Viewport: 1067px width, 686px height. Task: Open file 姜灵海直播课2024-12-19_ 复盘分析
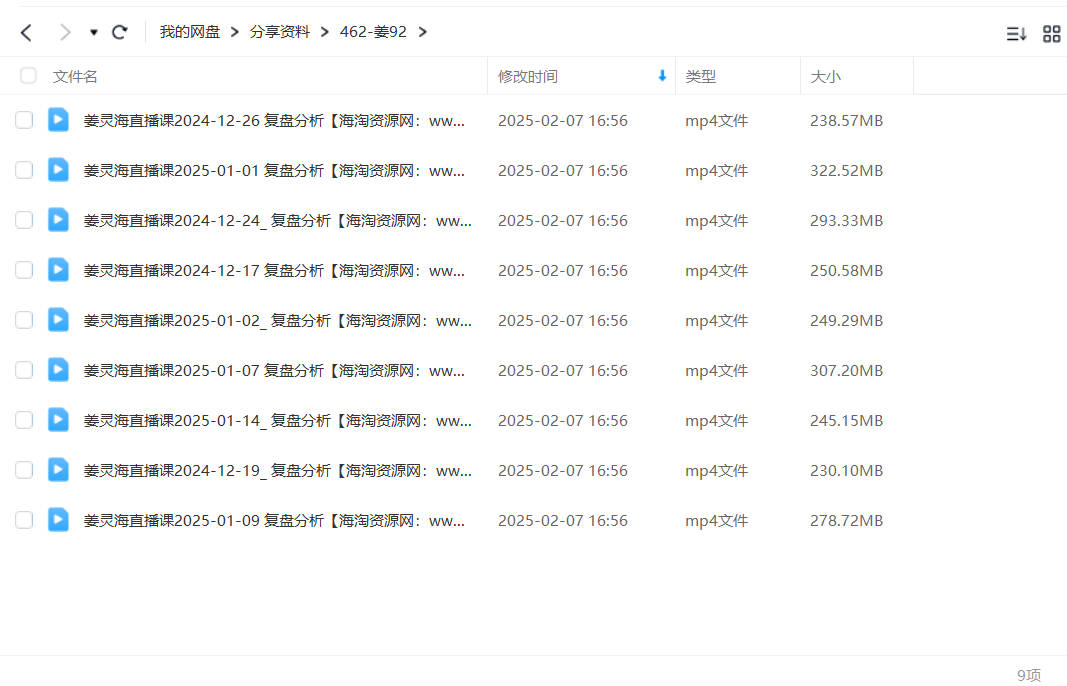(x=278, y=471)
